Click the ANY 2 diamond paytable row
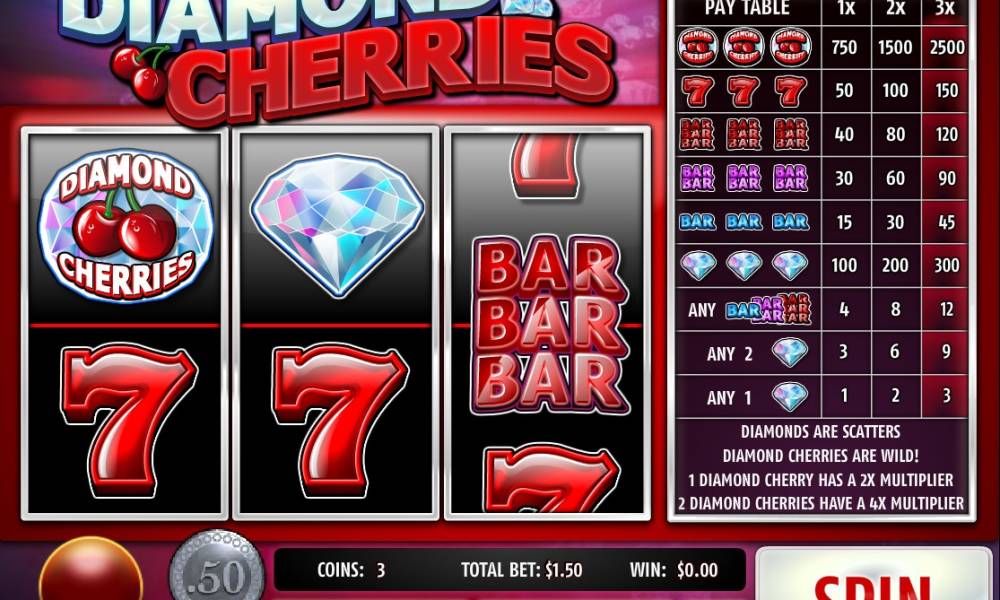This screenshot has width=1000, height=600. [x=821, y=353]
